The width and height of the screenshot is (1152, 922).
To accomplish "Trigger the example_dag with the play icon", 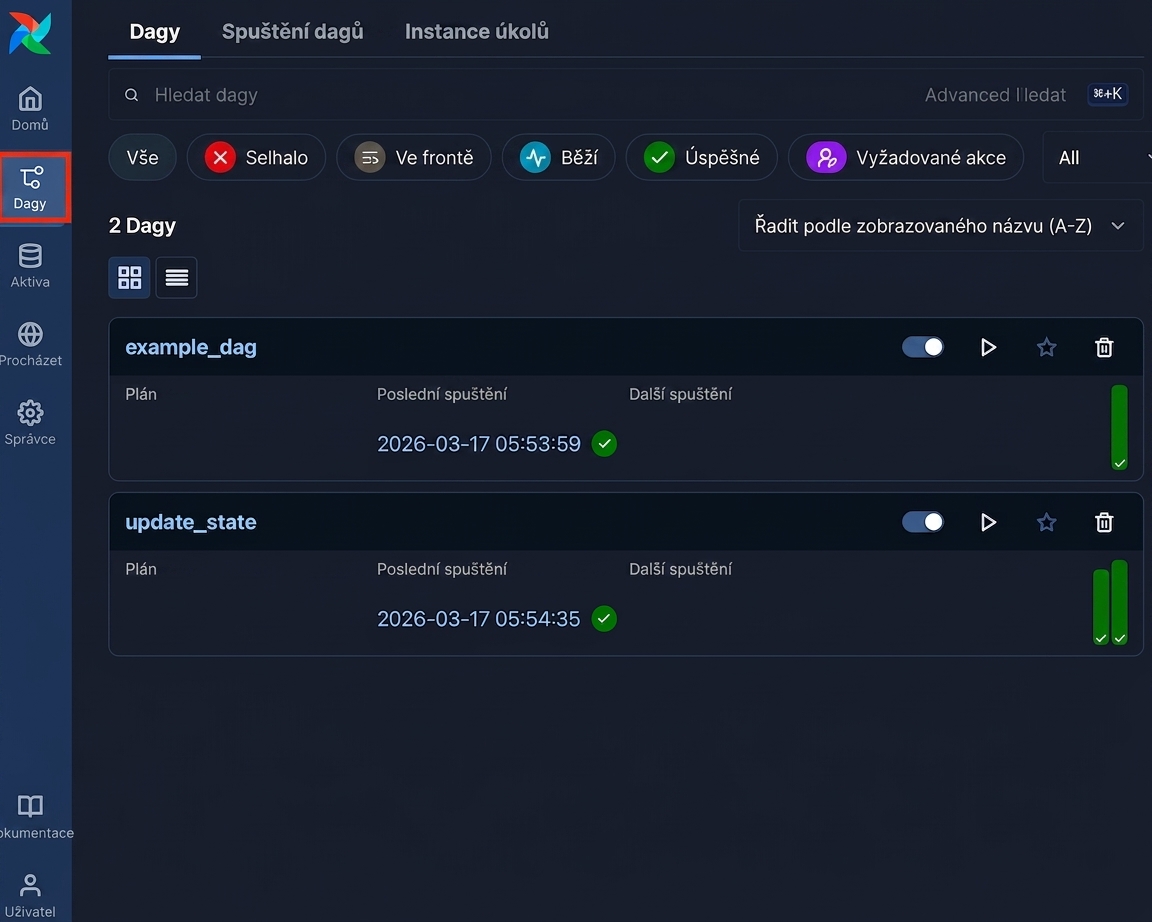I will (988, 347).
